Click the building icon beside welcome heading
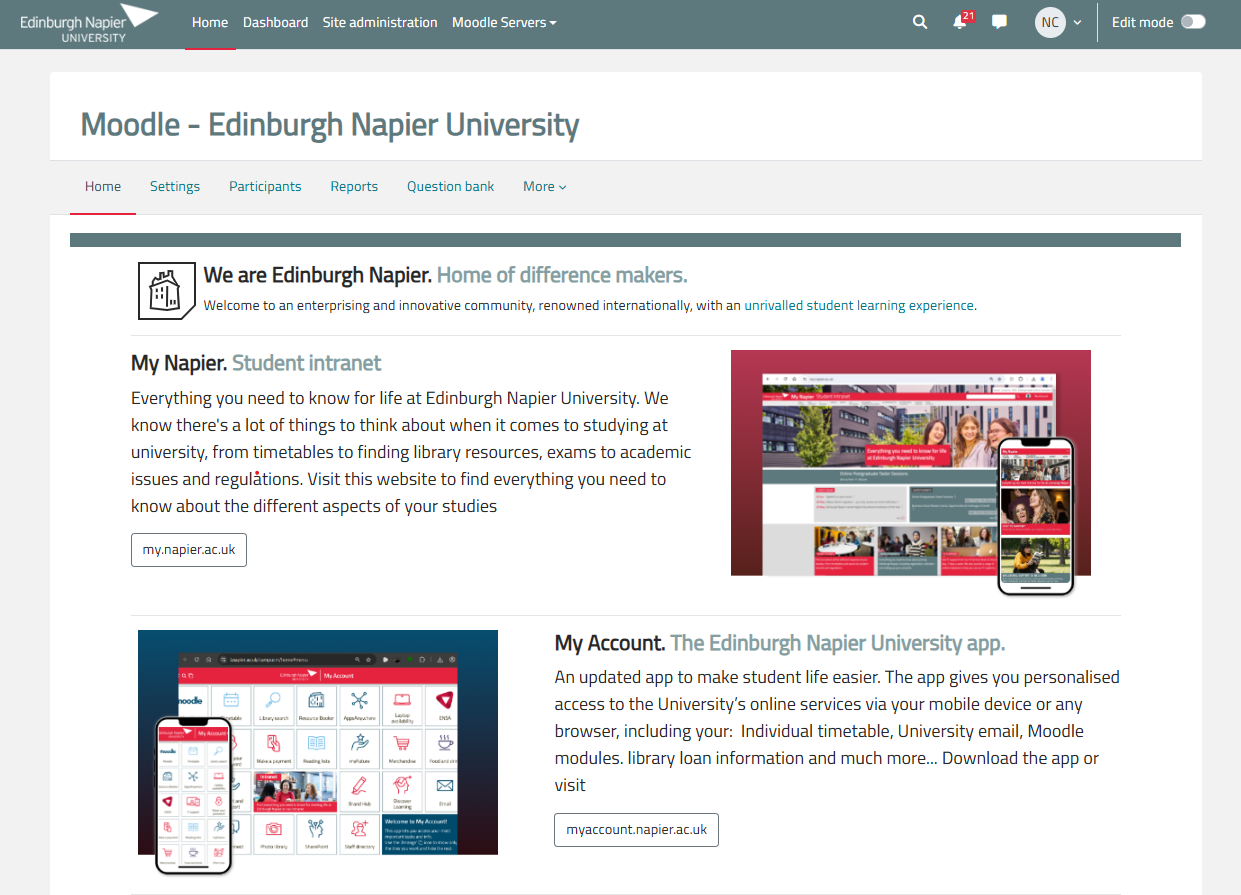Viewport: 1241px width, 895px height. [x=166, y=291]
